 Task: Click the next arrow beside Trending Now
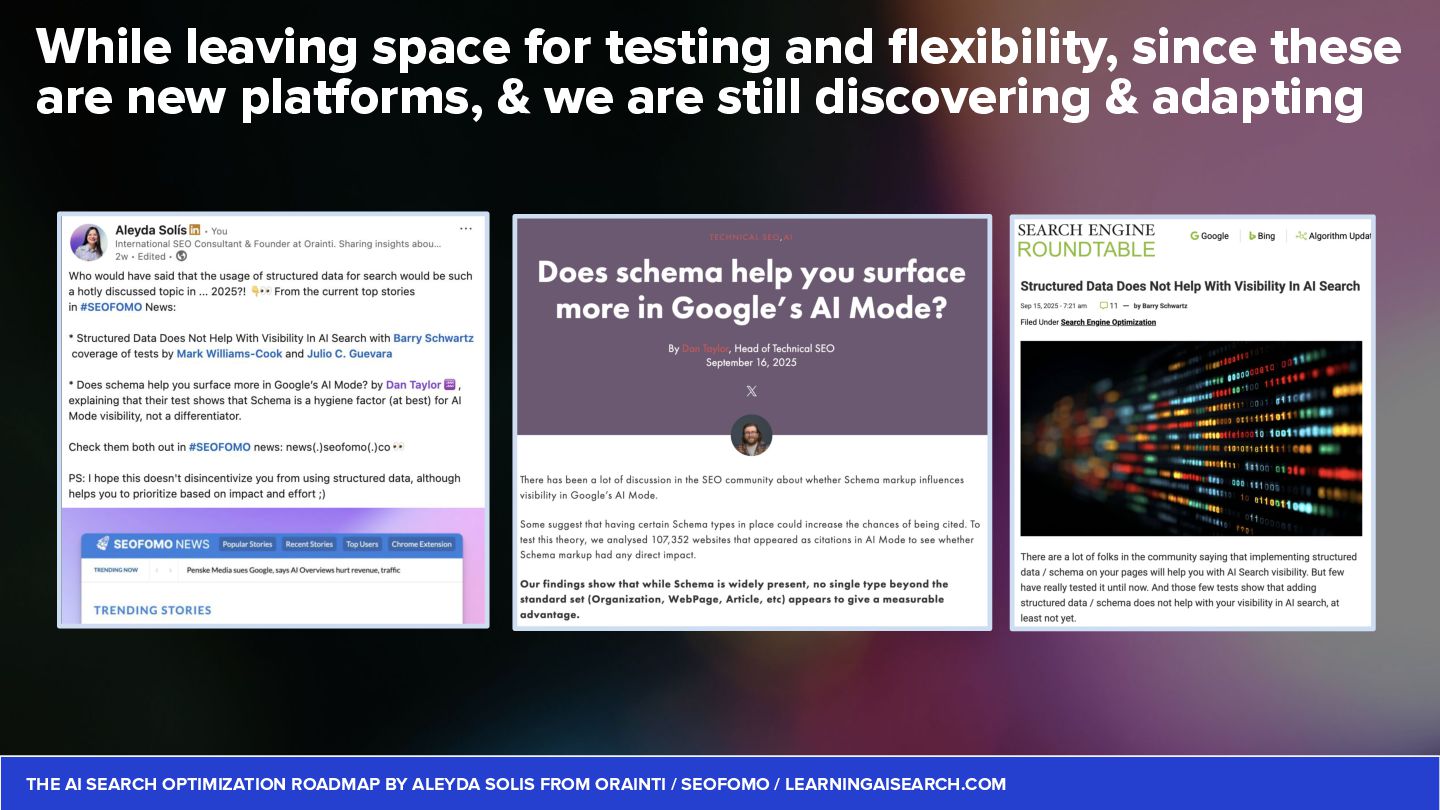(x=170, y=569)
